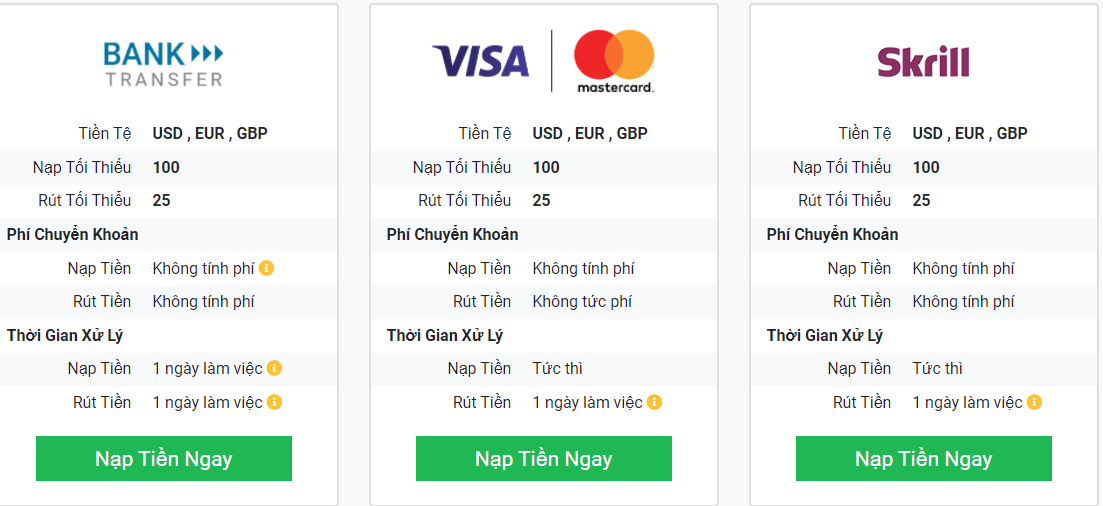Click the Bank Transfer logo
Screen dimensions: 1103x506
click(163, 63)
